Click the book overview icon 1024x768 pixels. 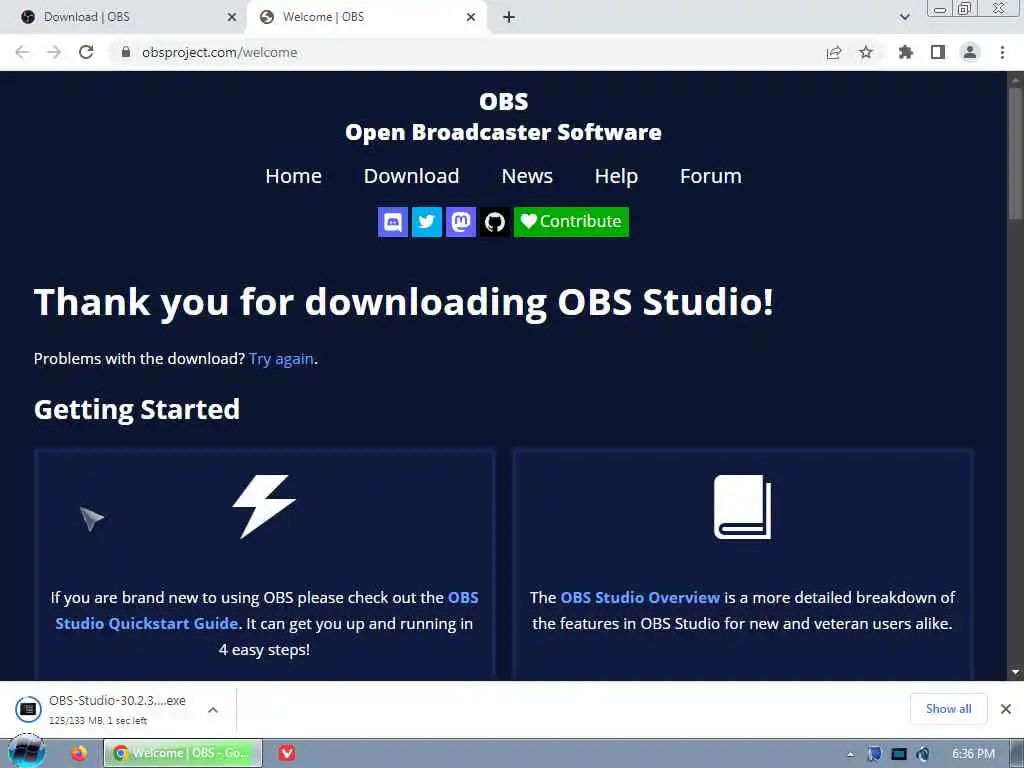(x=743, y=507)
